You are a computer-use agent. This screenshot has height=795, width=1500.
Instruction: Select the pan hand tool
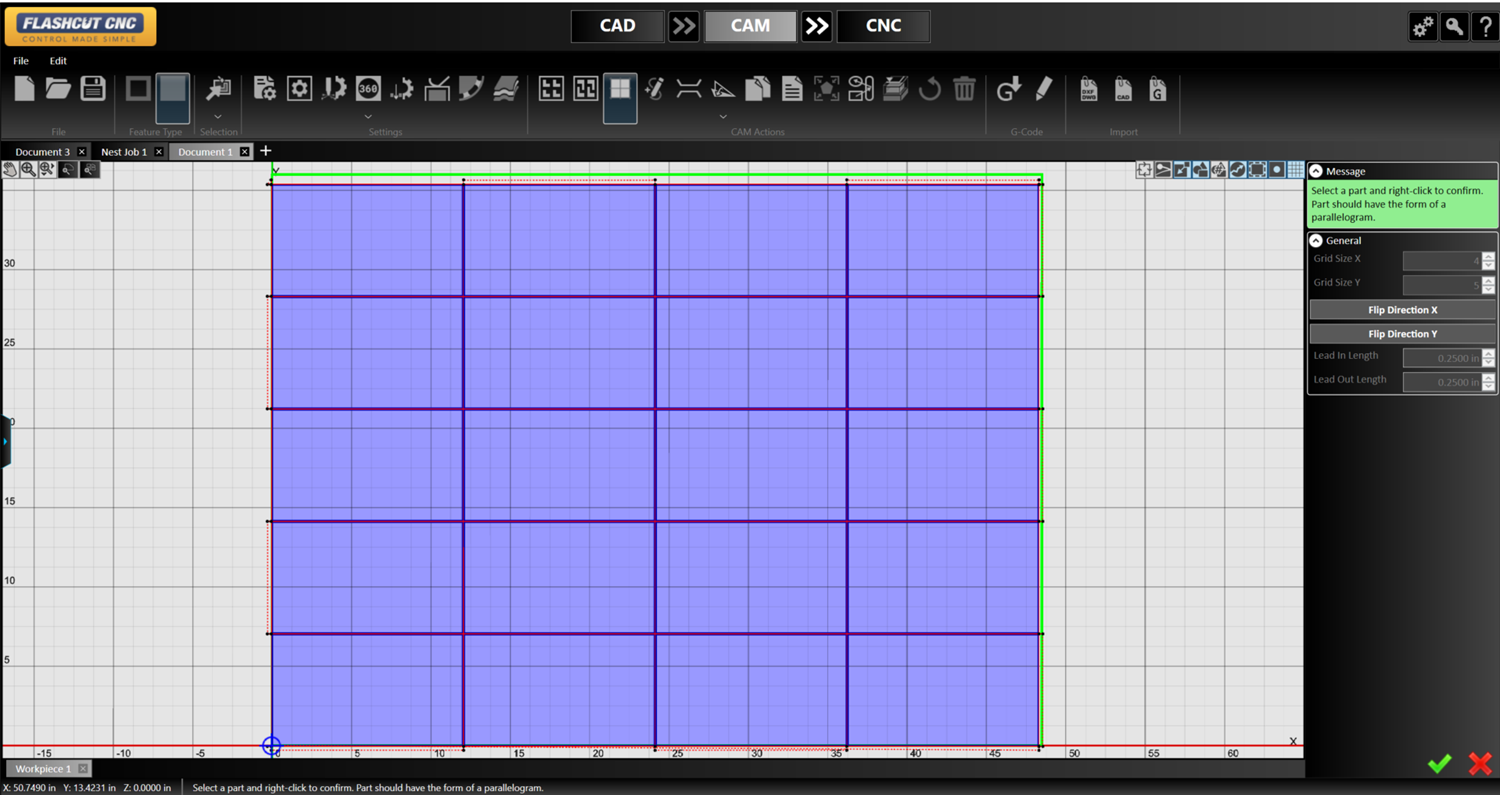11,170
